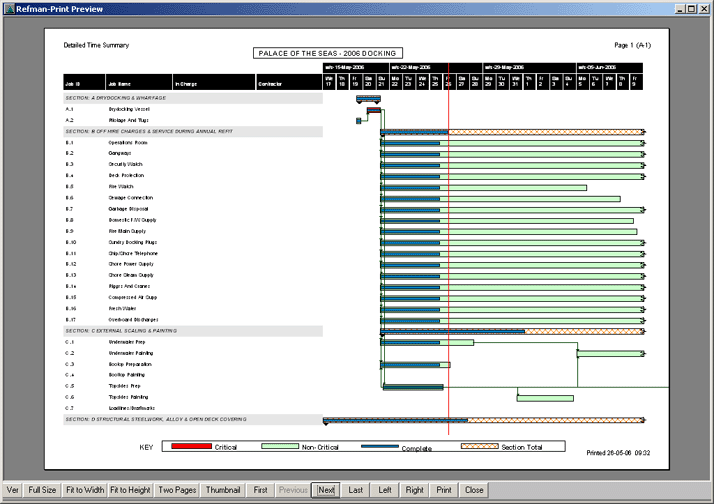
Task: Go to the Next page
Action: click(x=325, y=490)
